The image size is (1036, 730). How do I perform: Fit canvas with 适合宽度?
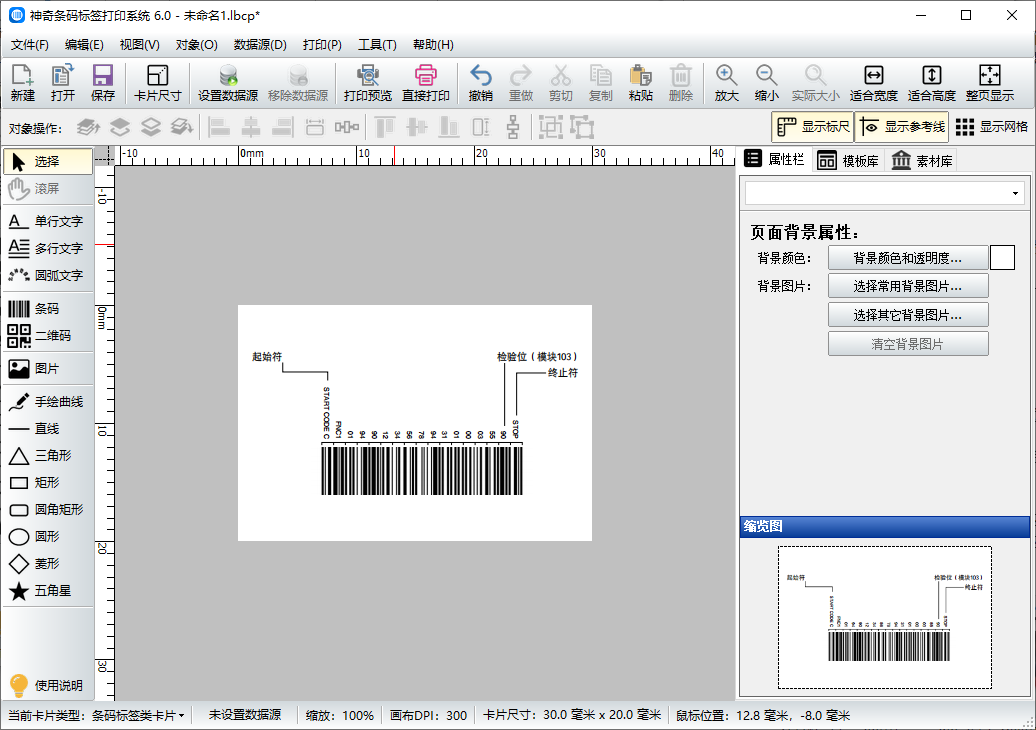click(873, 83)
